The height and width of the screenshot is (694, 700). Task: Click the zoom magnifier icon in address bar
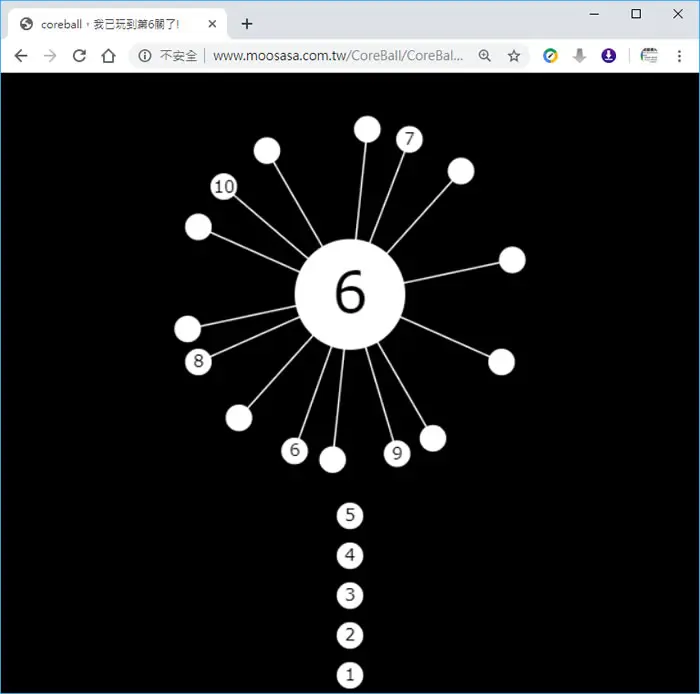coord(485,56)
